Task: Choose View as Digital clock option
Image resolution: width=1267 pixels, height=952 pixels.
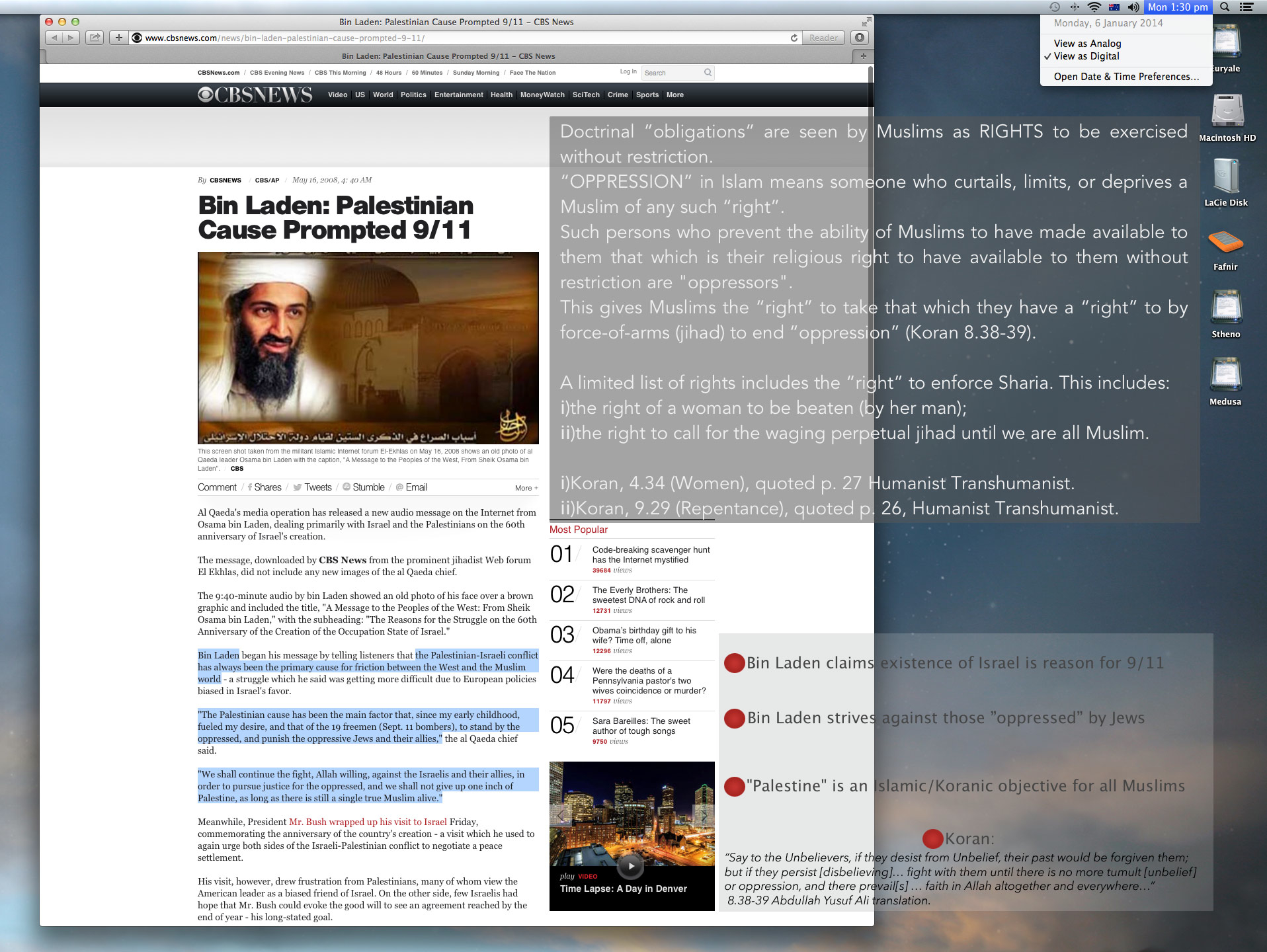Action: click(1125, 56)
